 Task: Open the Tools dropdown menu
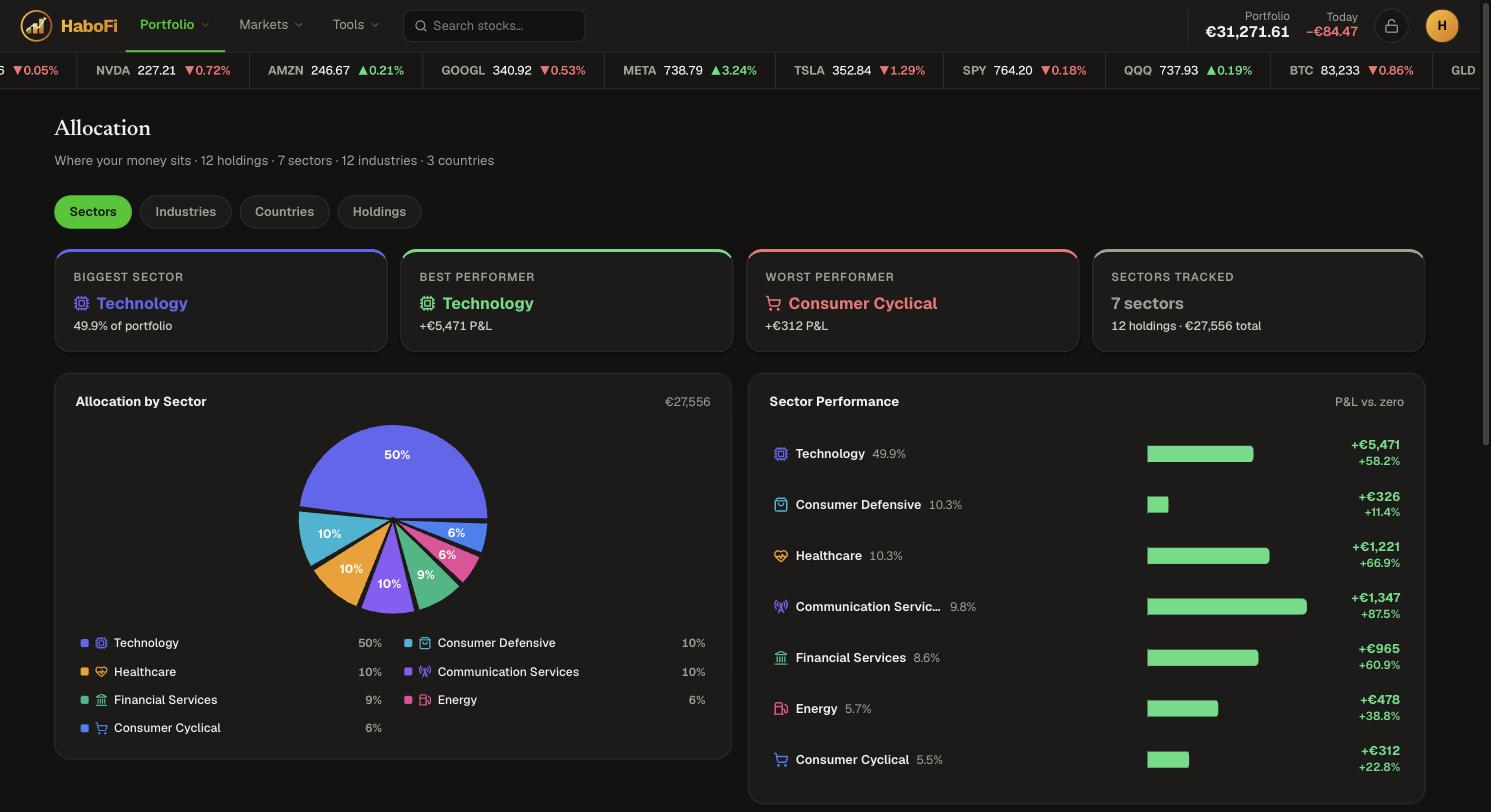(356, 25)
